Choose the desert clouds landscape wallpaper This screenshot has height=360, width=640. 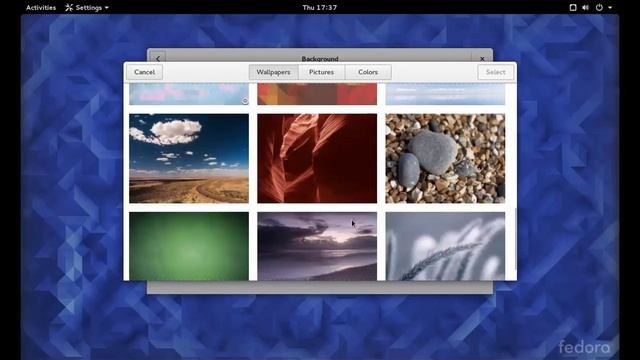[x=189, y=158]
